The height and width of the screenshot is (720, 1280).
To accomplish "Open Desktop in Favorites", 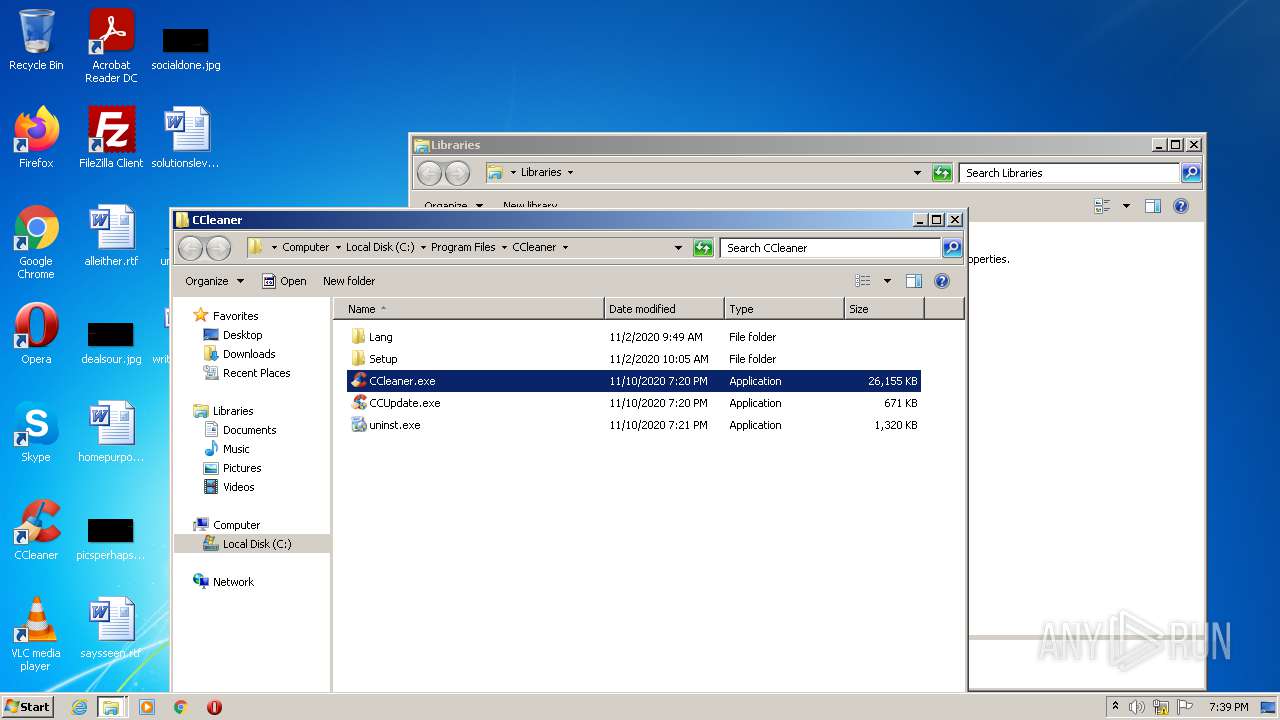I will pos(233,335).
